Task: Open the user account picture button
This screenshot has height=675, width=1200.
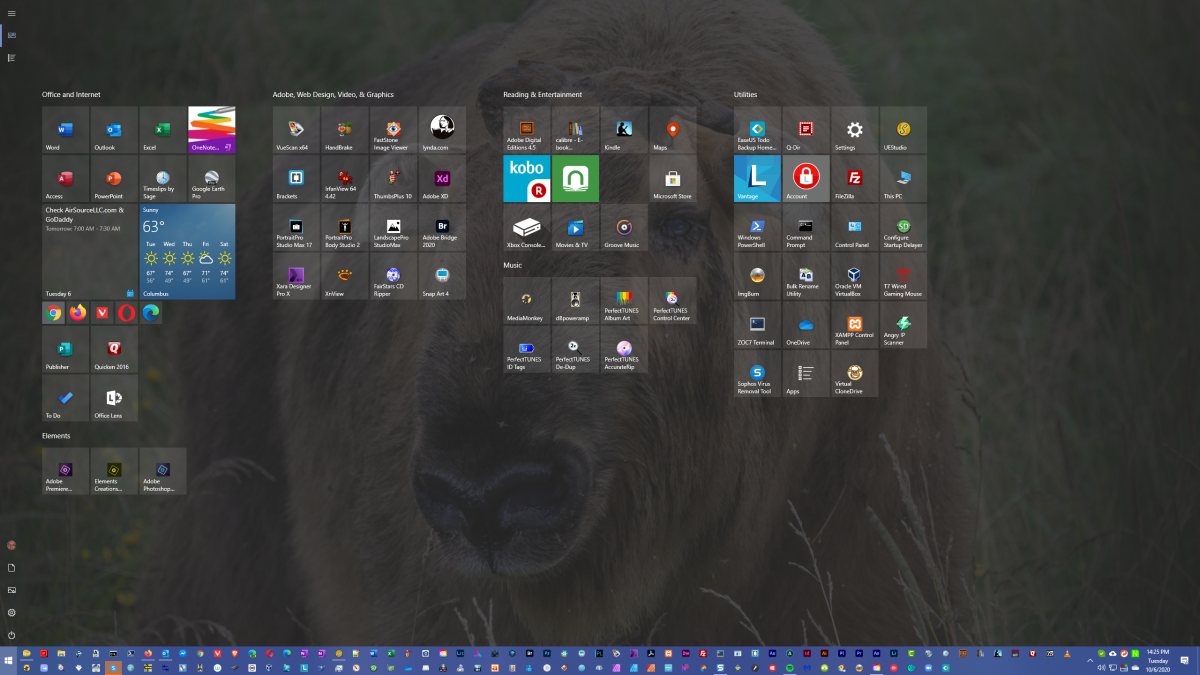Action: [x=11, y=545]
